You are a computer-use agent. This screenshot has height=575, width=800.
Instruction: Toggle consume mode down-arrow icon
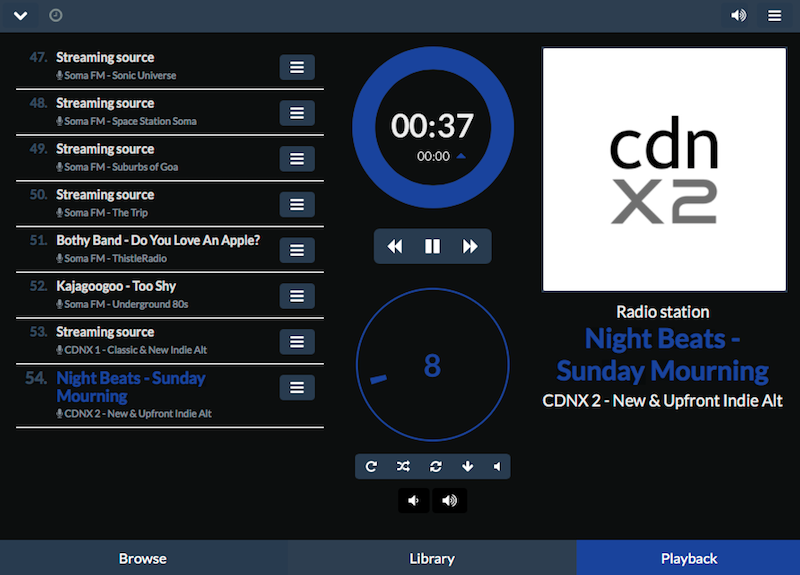[x=467, y=466]
